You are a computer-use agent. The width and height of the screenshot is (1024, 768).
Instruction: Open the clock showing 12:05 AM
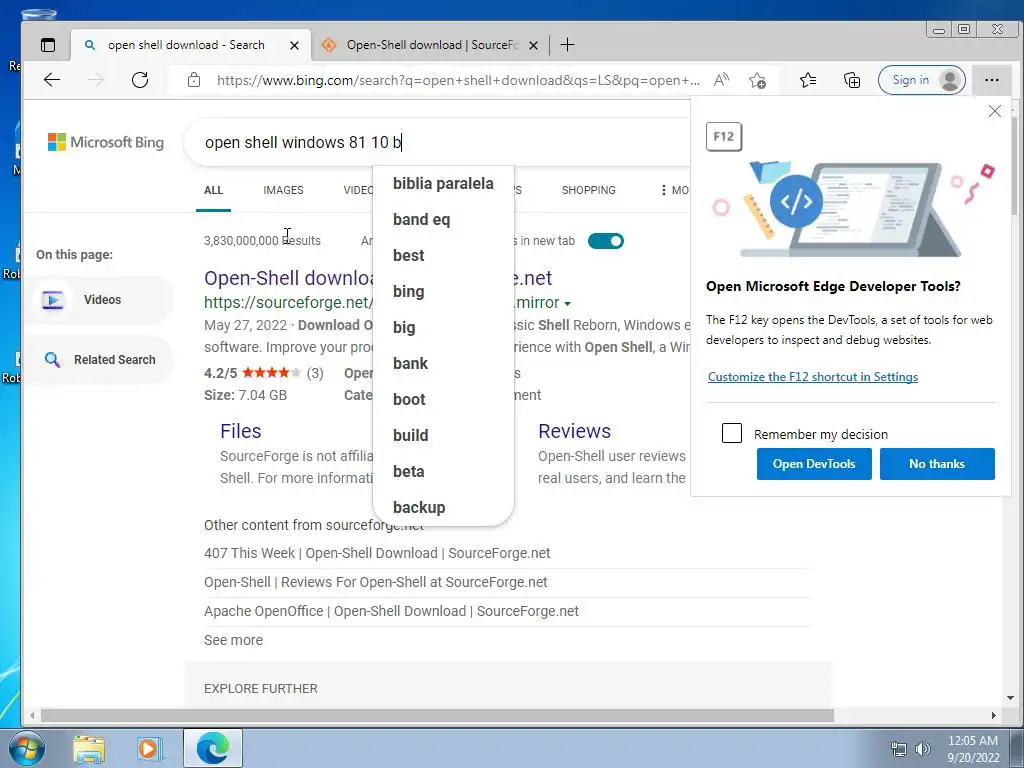(x=973, y=749)
